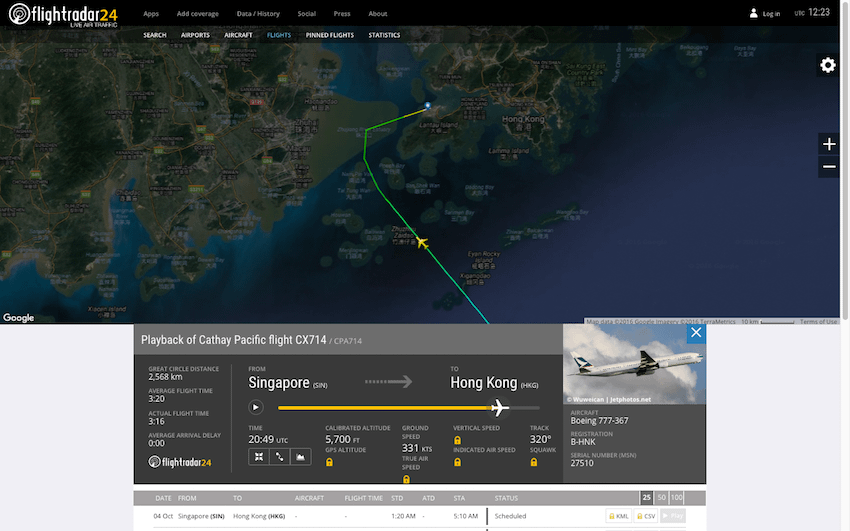Click the Wuweican Jetphotos.net credit
The width and height of the screenshot is (850, 531).
[609, 399]
